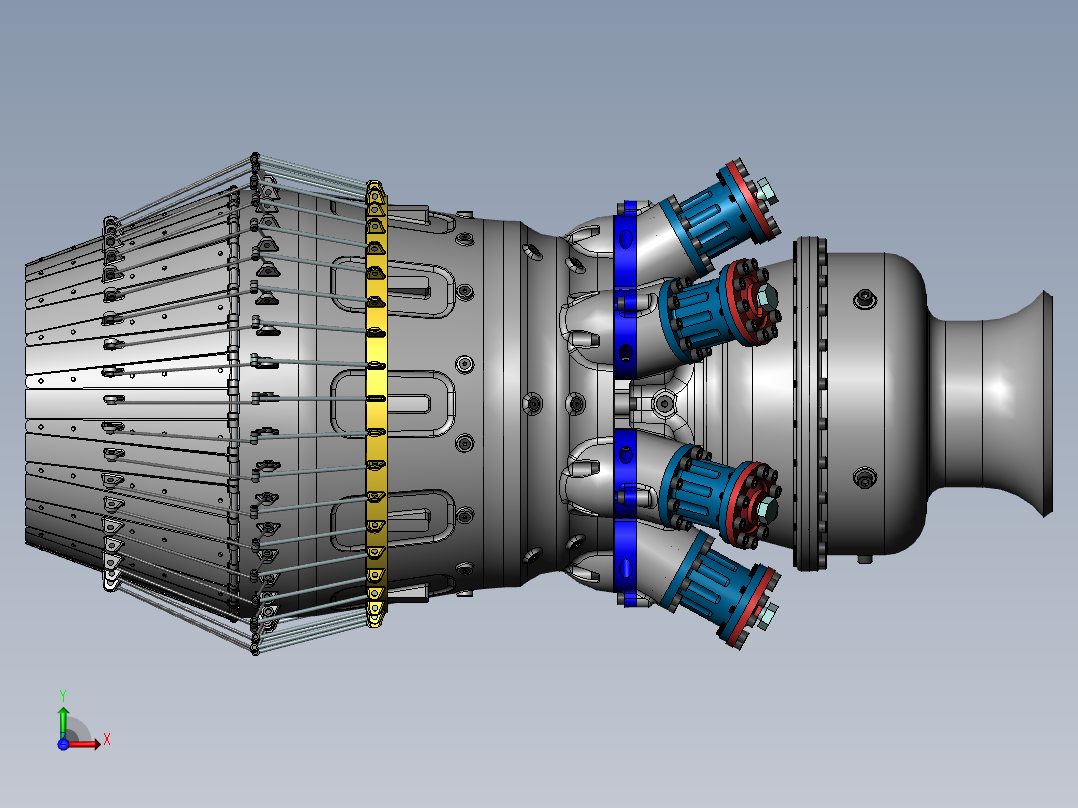Screen dimensions: 1078x808
Task: Click the blue Z axis ball on the triad
Action: point(63,744)
